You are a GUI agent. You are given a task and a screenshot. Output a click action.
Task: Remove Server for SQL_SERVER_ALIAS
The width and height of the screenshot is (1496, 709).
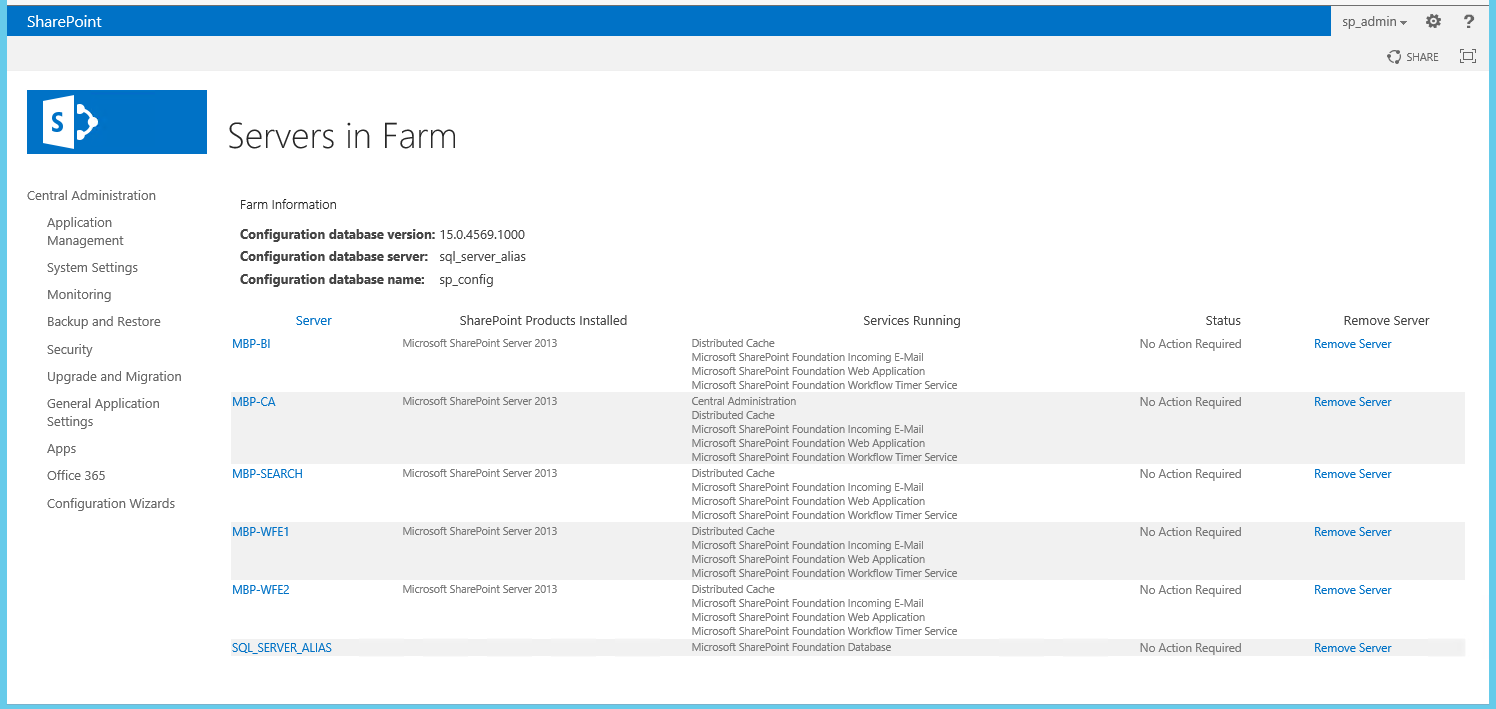[x=1353, y=648]
